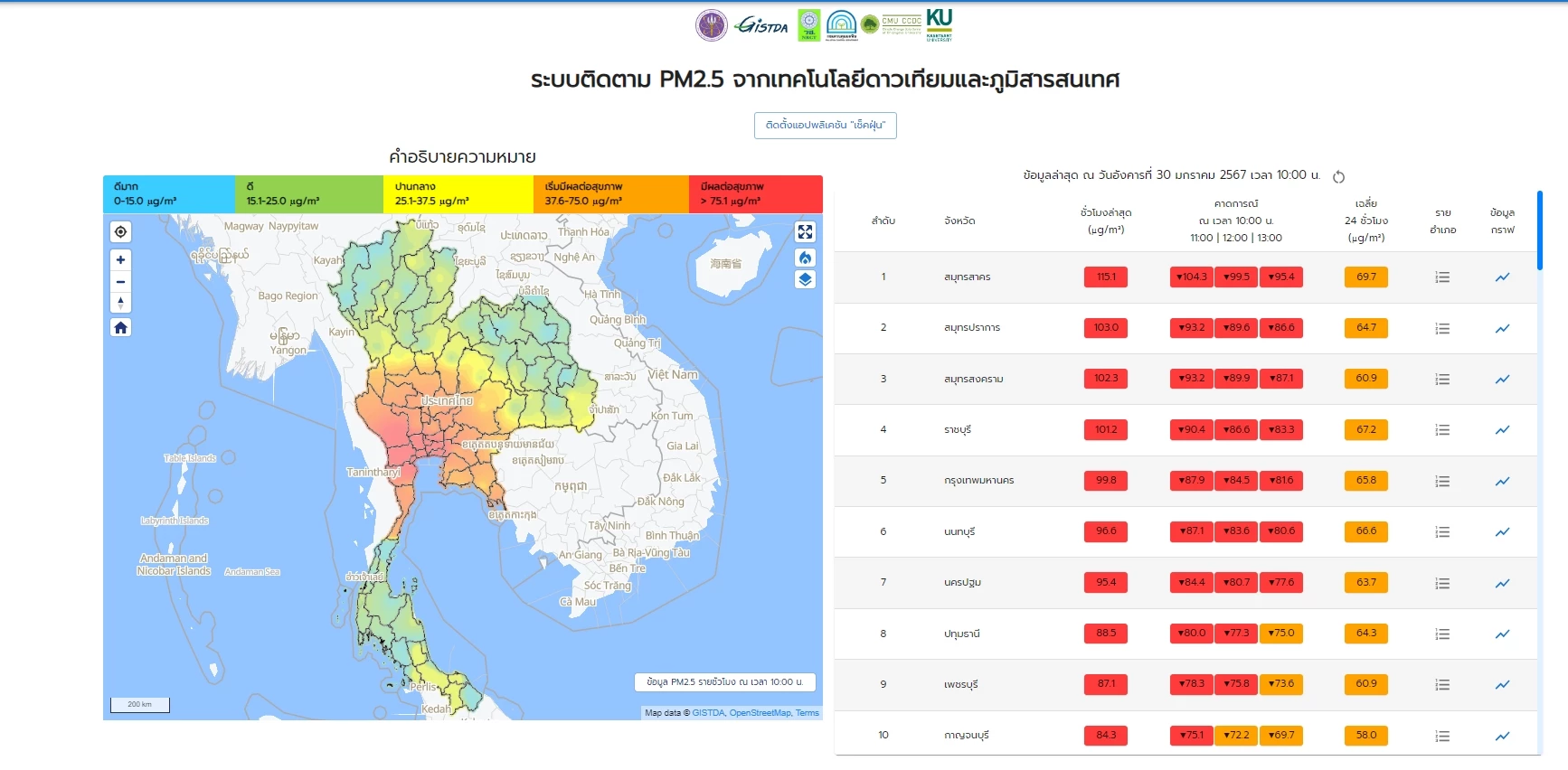Zoom out the map with minus button
The width and height of the screenshot is (1568, 770).
pyautogui.click(x=120, y=281)
